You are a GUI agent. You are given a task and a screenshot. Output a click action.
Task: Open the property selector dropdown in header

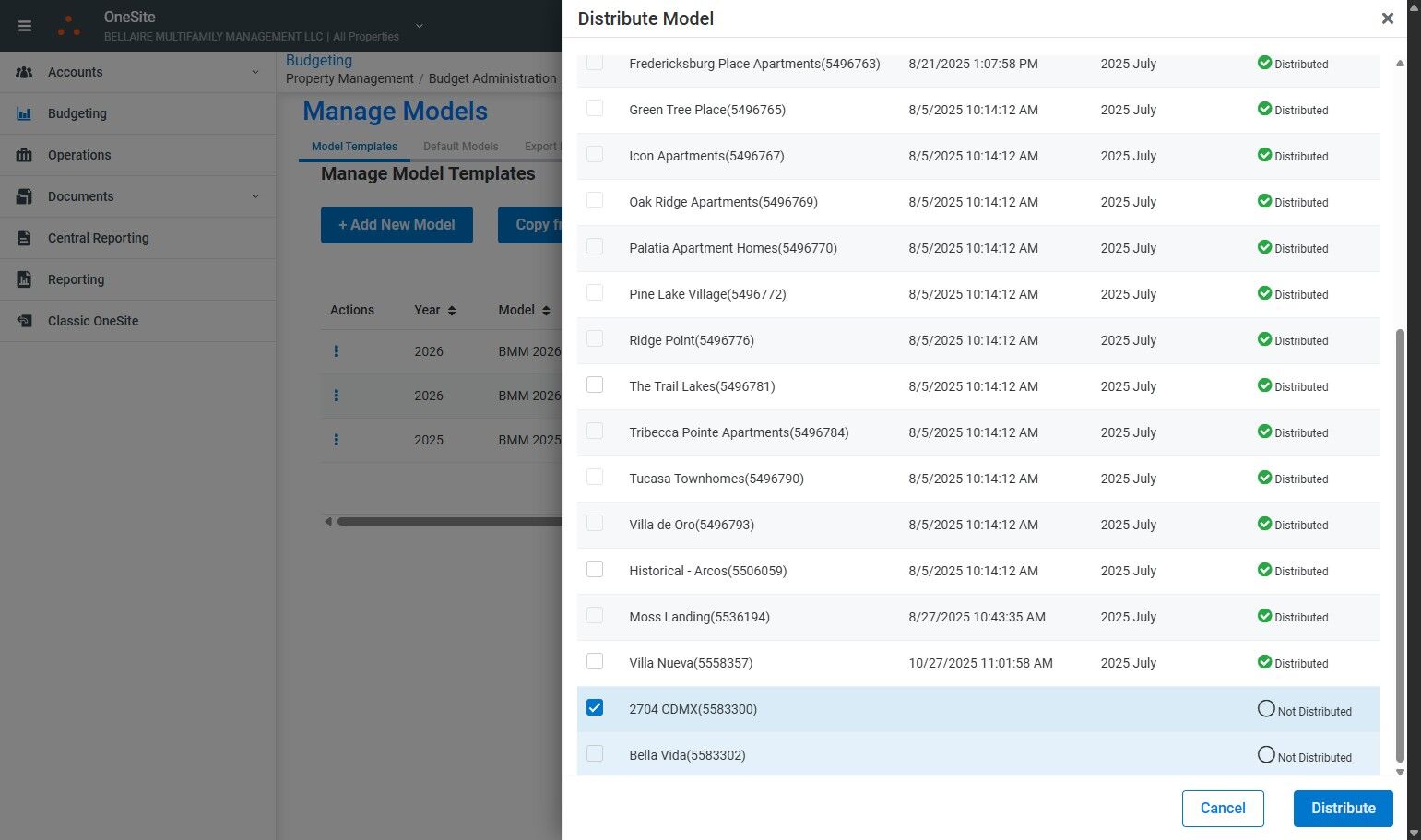click(420, 26)
